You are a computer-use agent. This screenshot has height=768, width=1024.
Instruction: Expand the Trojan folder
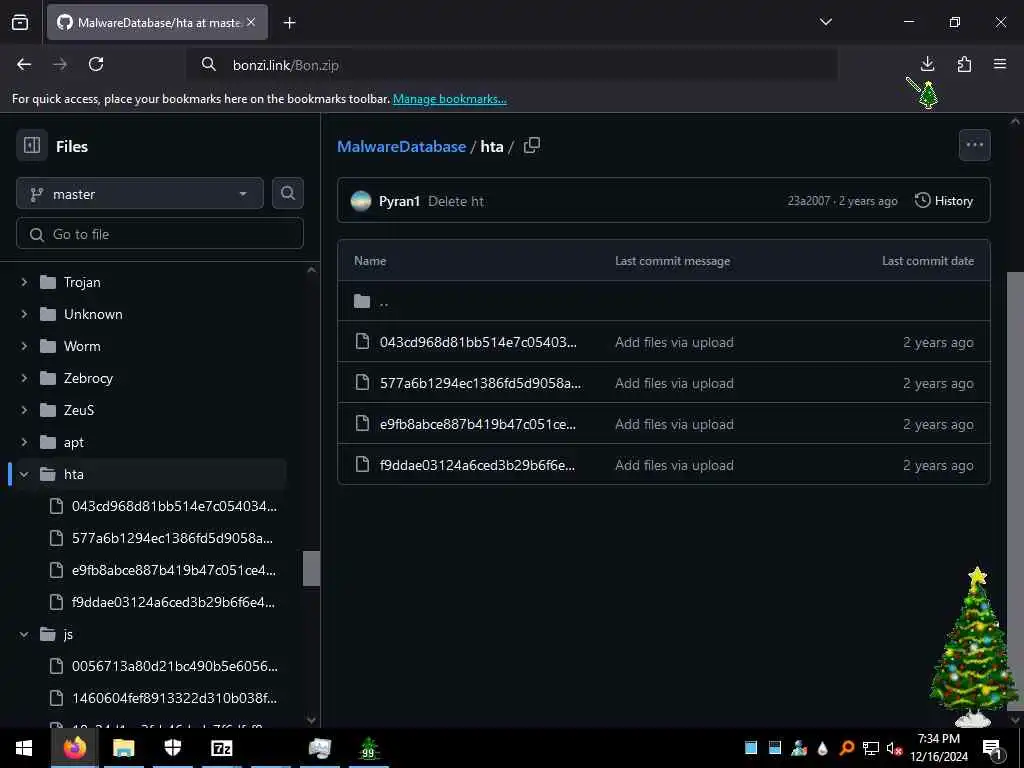[x=24, y=282]
